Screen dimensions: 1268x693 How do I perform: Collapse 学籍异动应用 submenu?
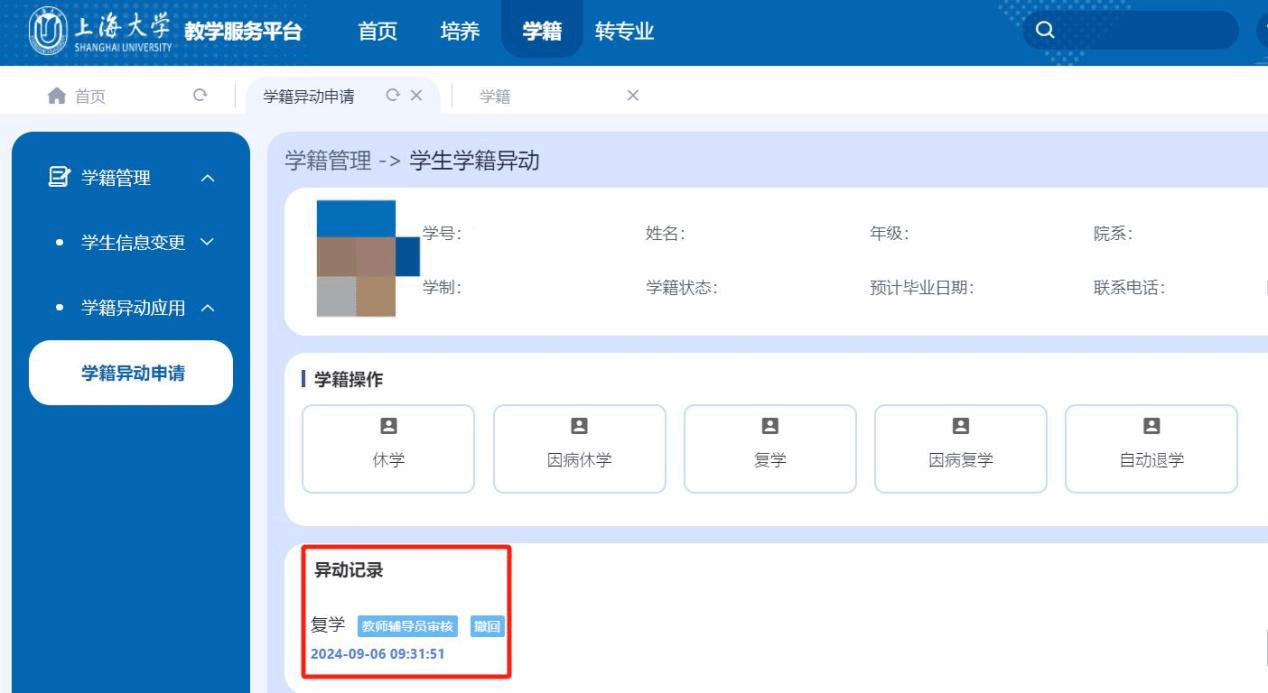point(207,308)
